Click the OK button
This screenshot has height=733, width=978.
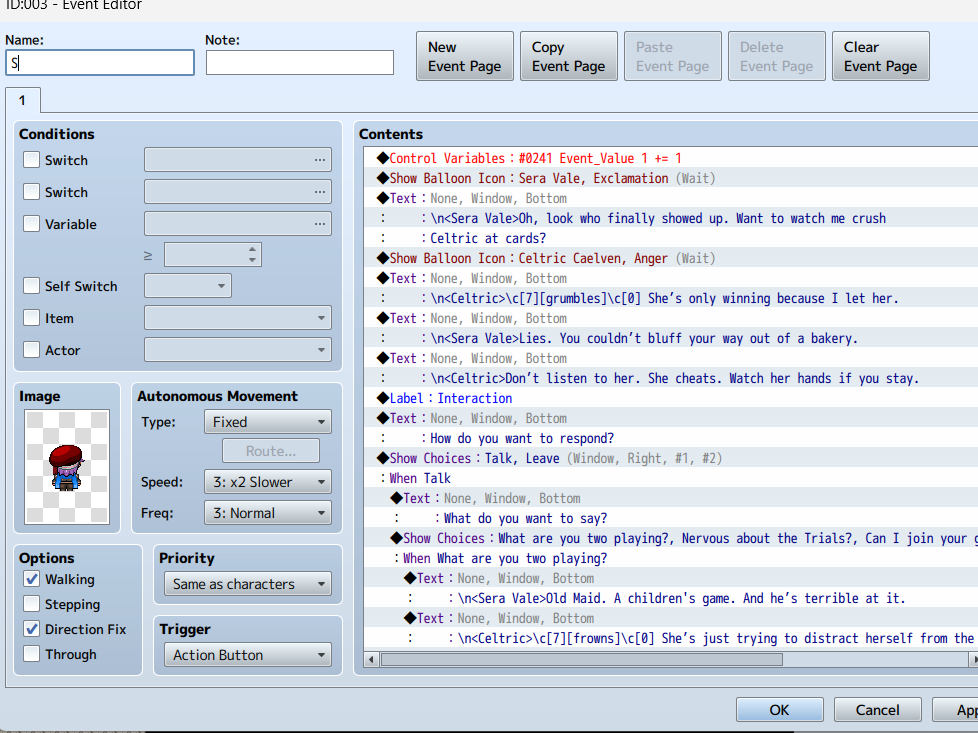779,710
